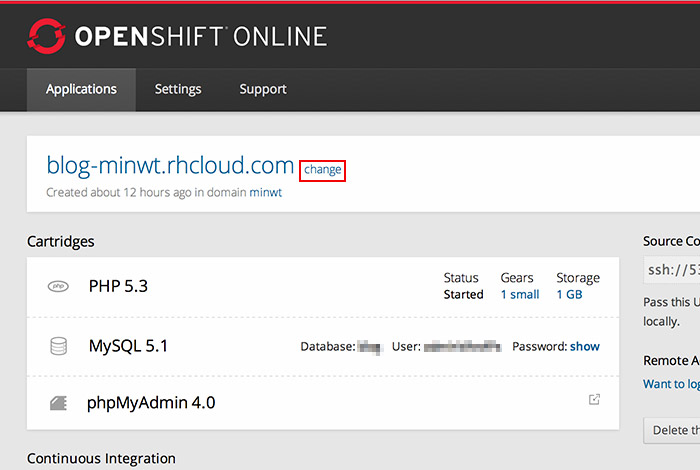Click the Remote Access heading

click(671, 361)
